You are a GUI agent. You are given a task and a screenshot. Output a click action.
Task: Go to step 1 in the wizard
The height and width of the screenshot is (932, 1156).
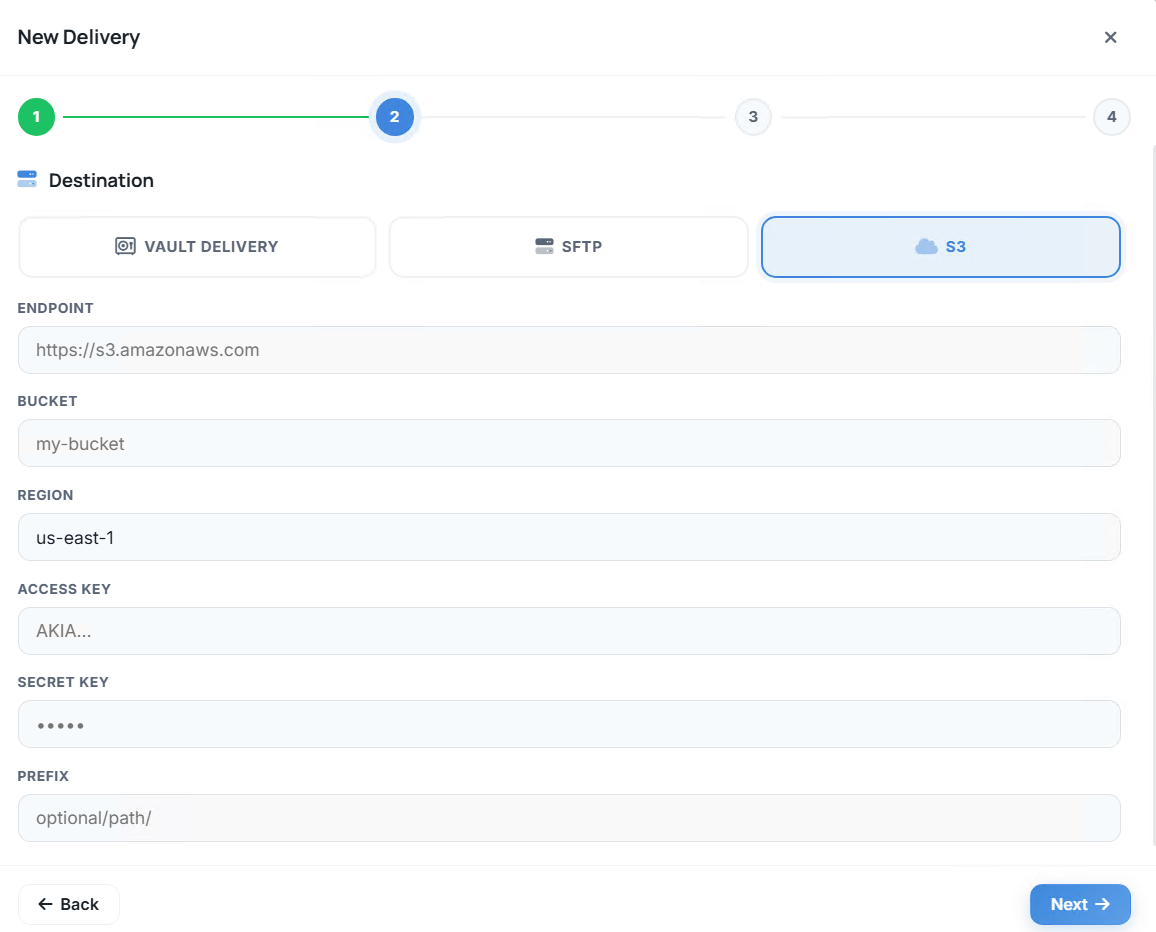coord(36,116)
